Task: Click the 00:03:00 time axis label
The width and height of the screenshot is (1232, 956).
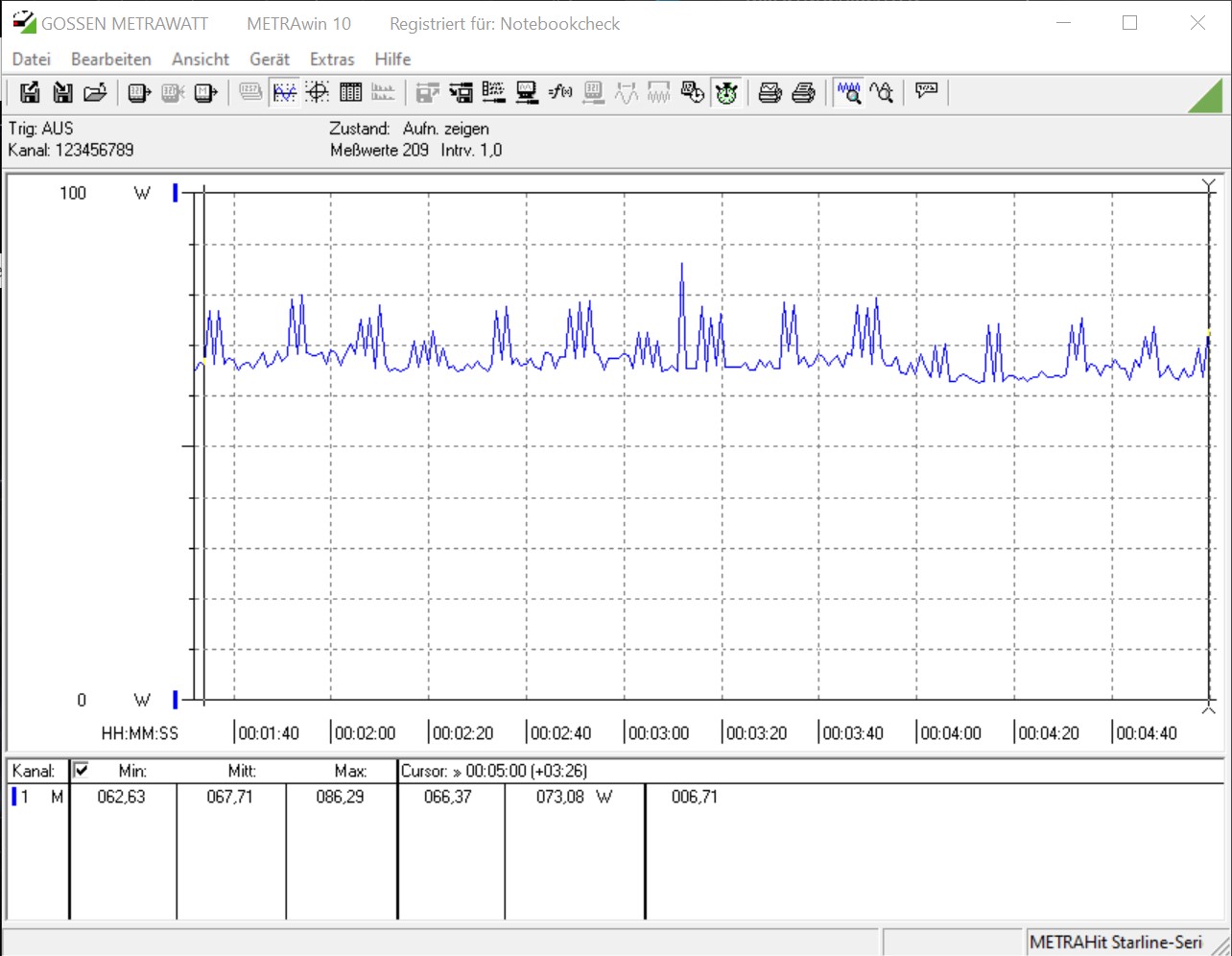Action: click(x=659, y=733)
